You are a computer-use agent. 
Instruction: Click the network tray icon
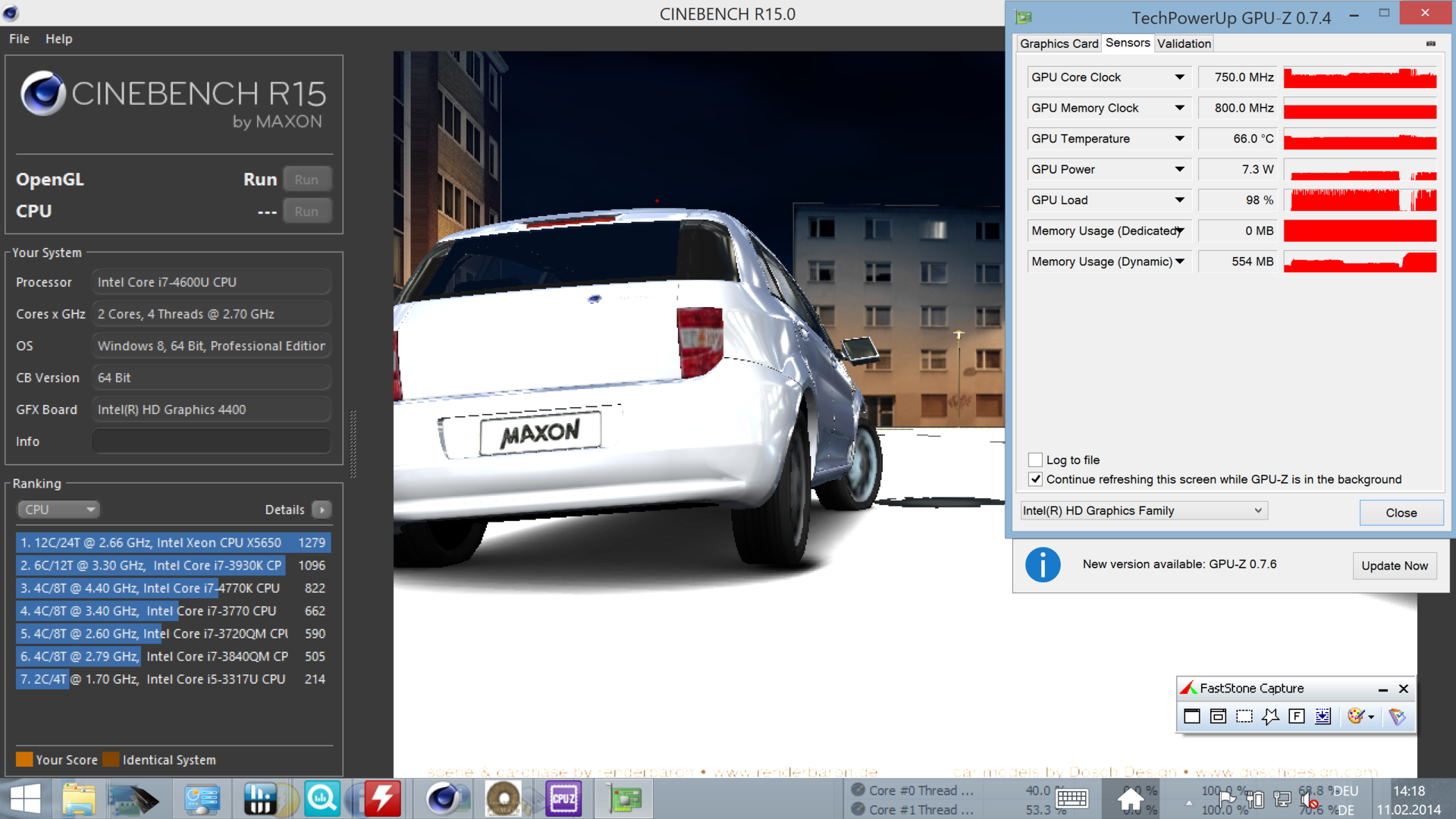point(1282,799)
